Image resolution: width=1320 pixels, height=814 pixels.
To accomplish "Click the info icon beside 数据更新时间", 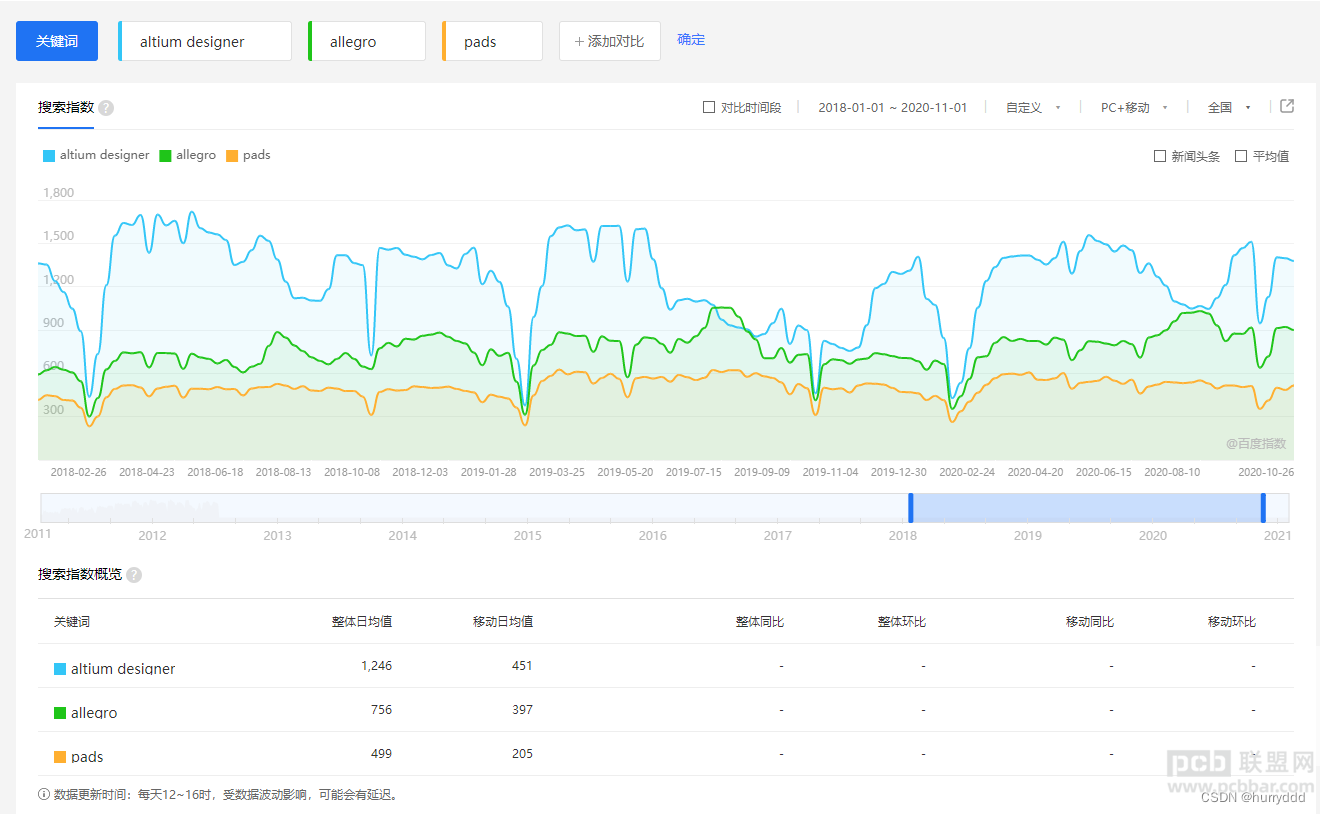I will coord(44,795).
